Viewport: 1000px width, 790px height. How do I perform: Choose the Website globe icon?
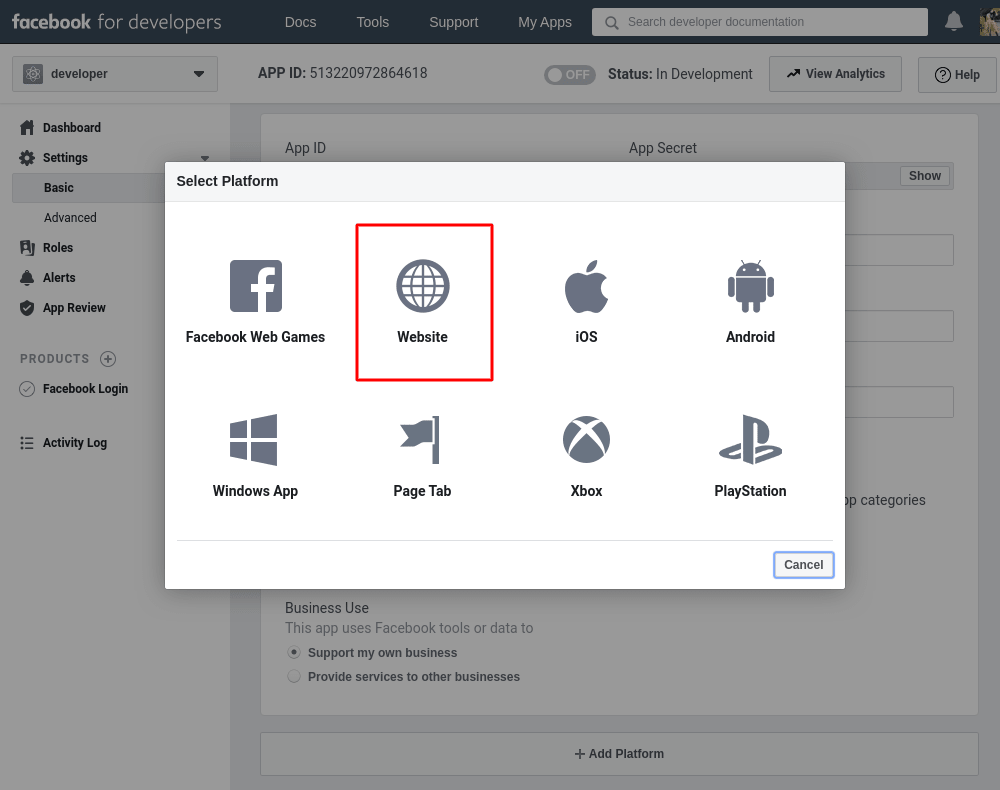point(423,286)
